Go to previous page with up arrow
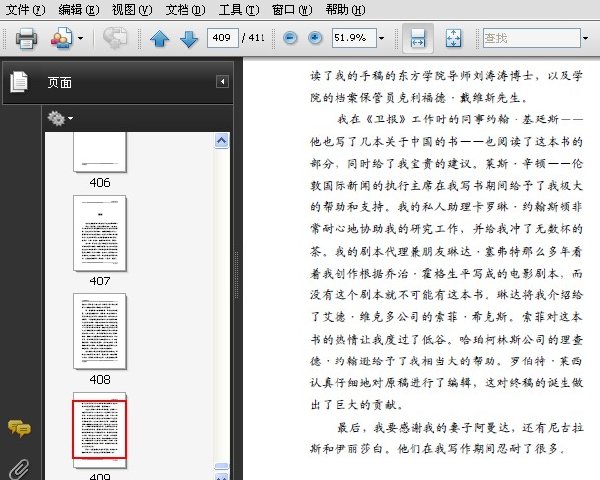This screenshot has height=480, width=600. (160, 38)
